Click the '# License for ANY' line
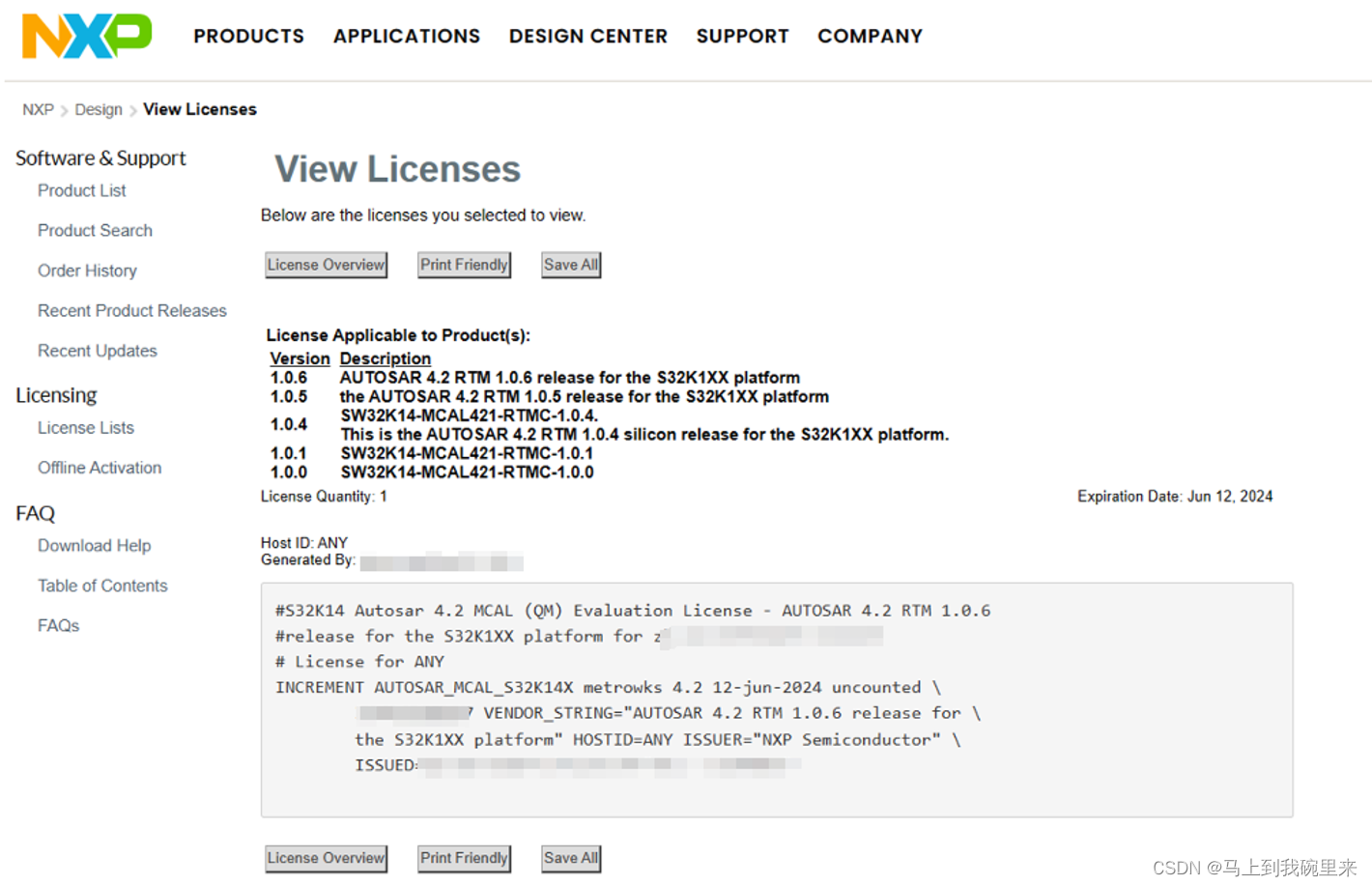 point(359,662)
